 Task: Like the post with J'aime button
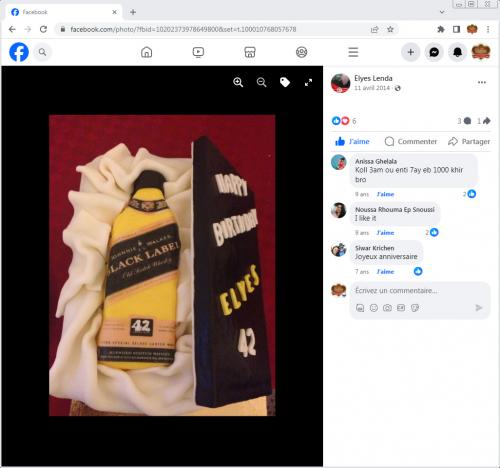(x=352, y=142)
